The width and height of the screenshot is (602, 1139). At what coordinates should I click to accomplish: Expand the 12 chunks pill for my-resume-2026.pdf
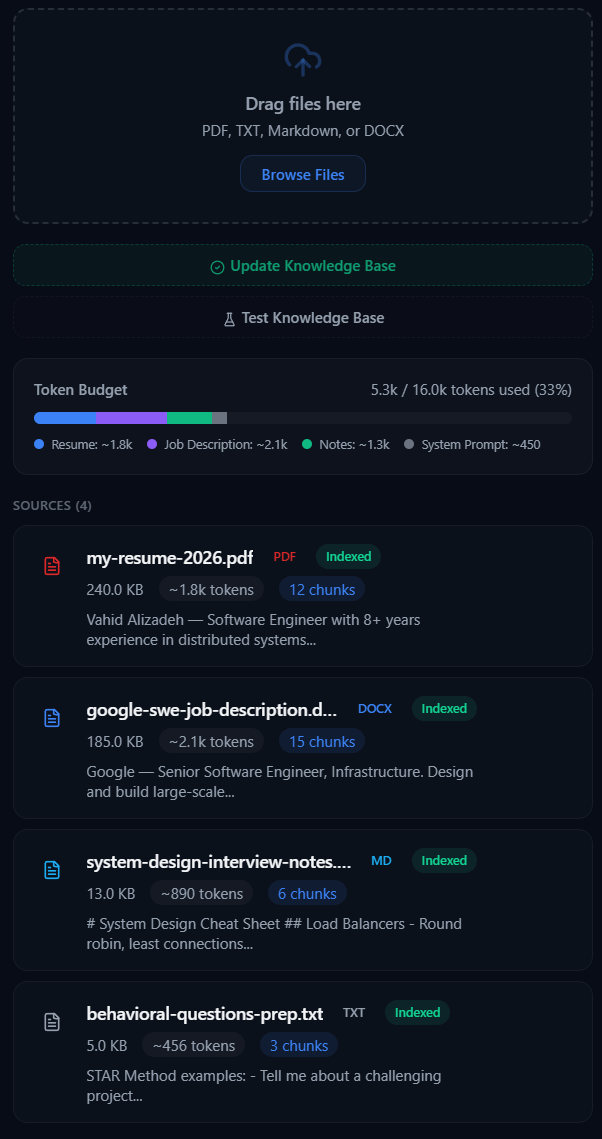pos(321,589)
